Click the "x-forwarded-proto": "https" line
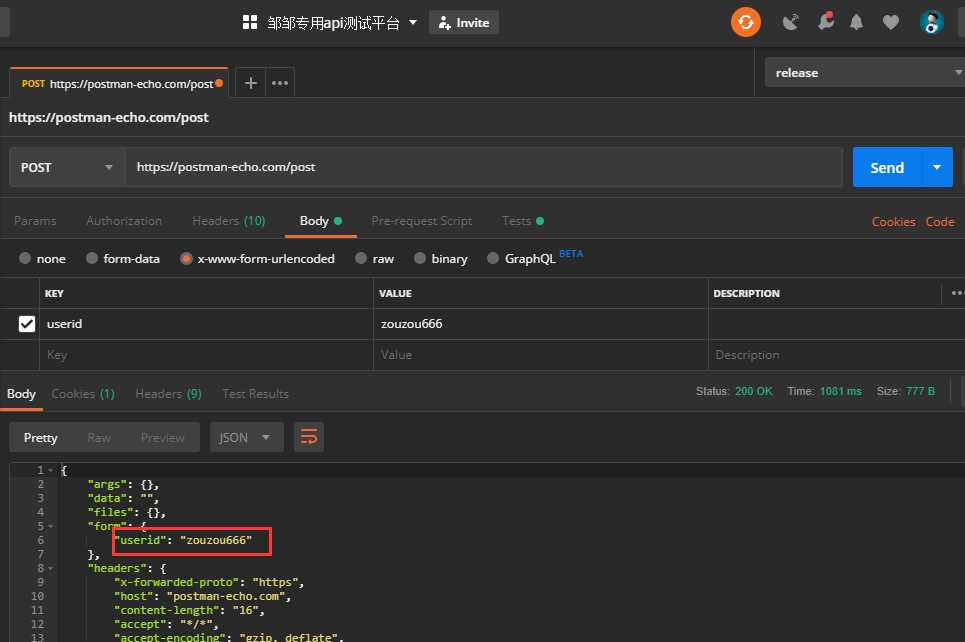 tap(209, 582)
